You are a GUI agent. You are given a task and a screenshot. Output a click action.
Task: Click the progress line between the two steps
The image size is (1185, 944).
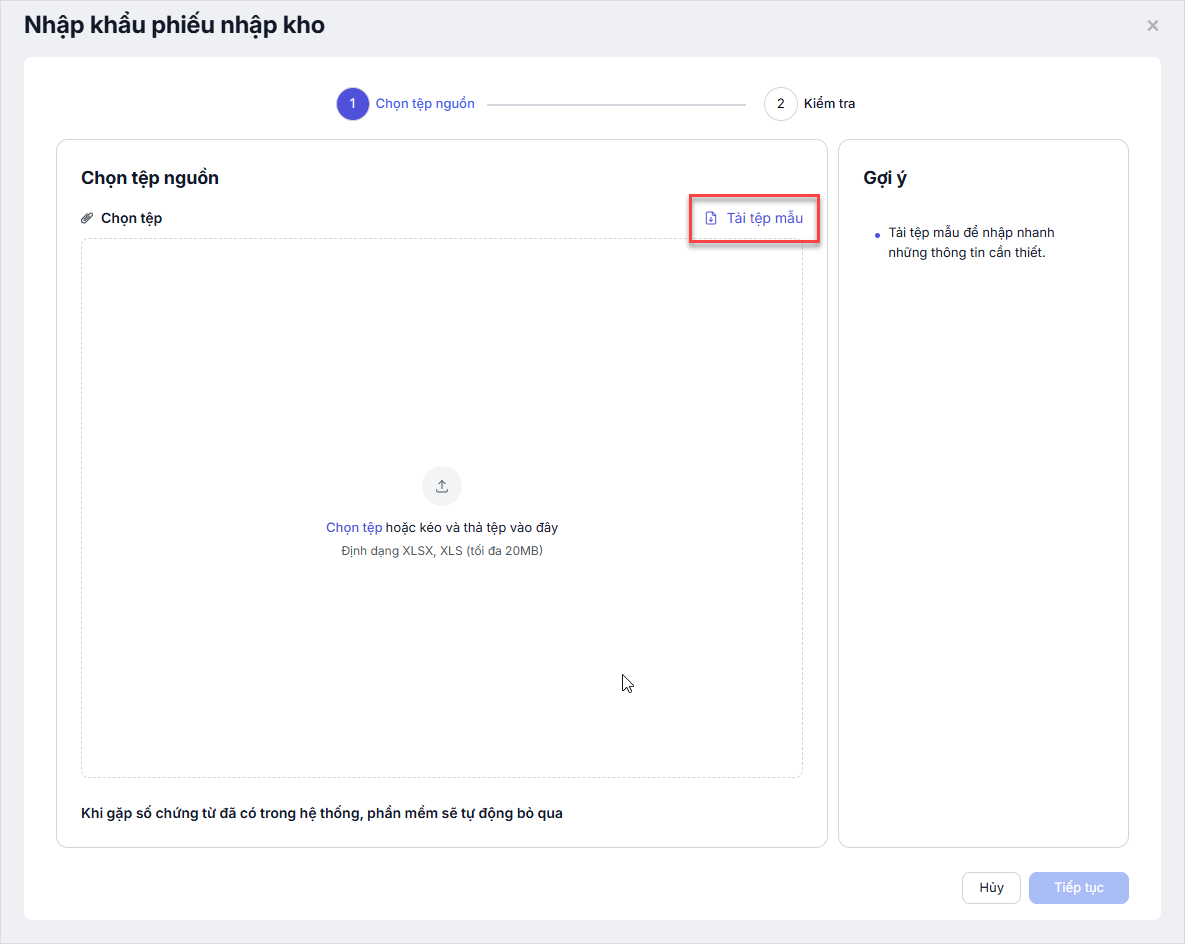pyautogui.click(x=616, y=104)
